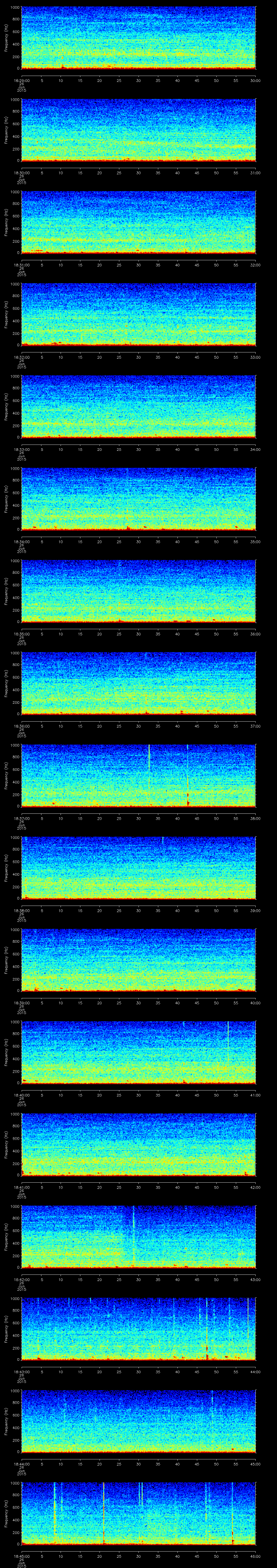Click the 38:00 end time label
Screen dimensions: 277x1568
[255, 819]
